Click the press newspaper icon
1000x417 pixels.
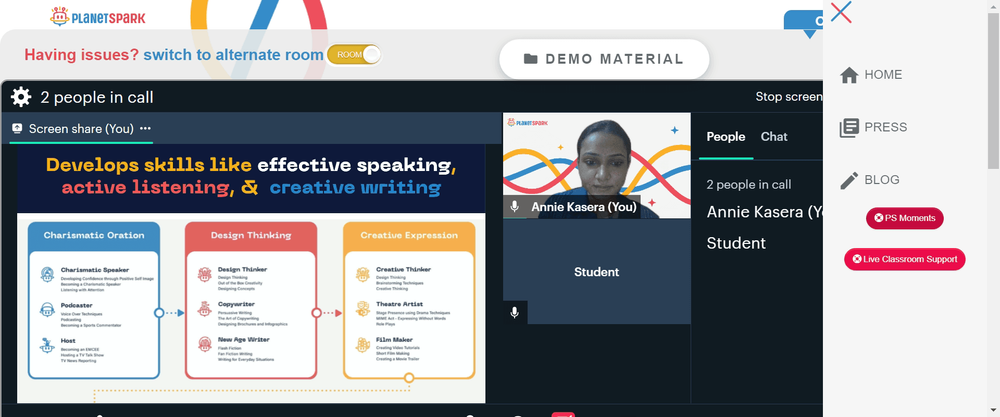click(x=849, y=128)
